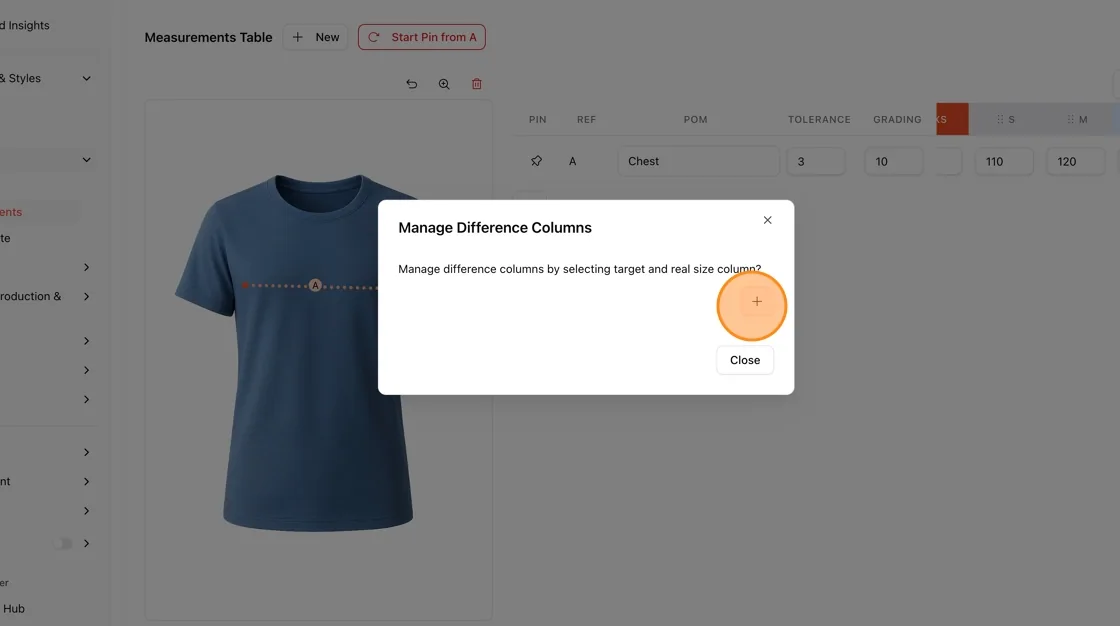Click the undo arrow icon above the image
The width and height of the screenshot is (1120, 626).
click(x=411, y=84)
